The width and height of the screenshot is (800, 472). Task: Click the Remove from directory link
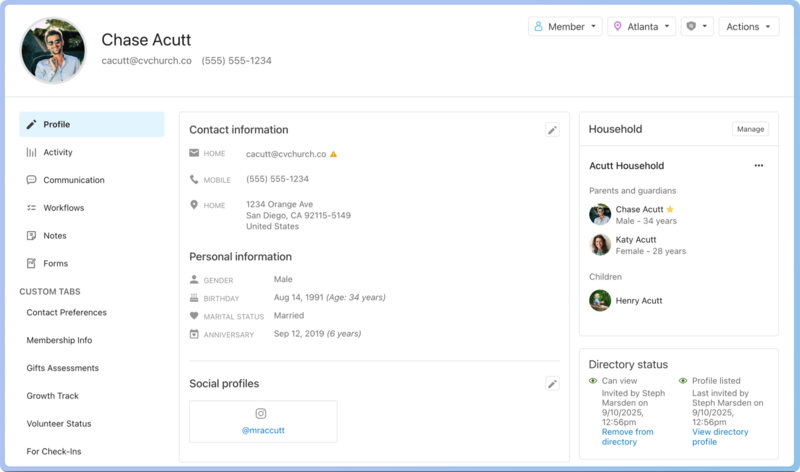(x=626, y=436)
